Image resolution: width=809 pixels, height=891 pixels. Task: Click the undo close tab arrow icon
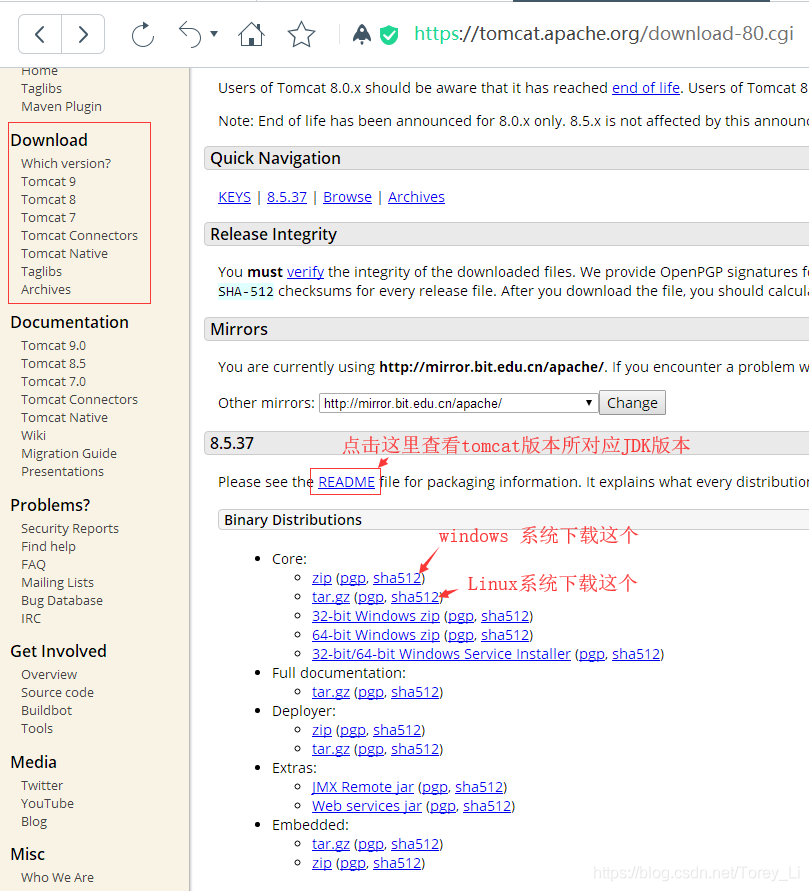190,34
